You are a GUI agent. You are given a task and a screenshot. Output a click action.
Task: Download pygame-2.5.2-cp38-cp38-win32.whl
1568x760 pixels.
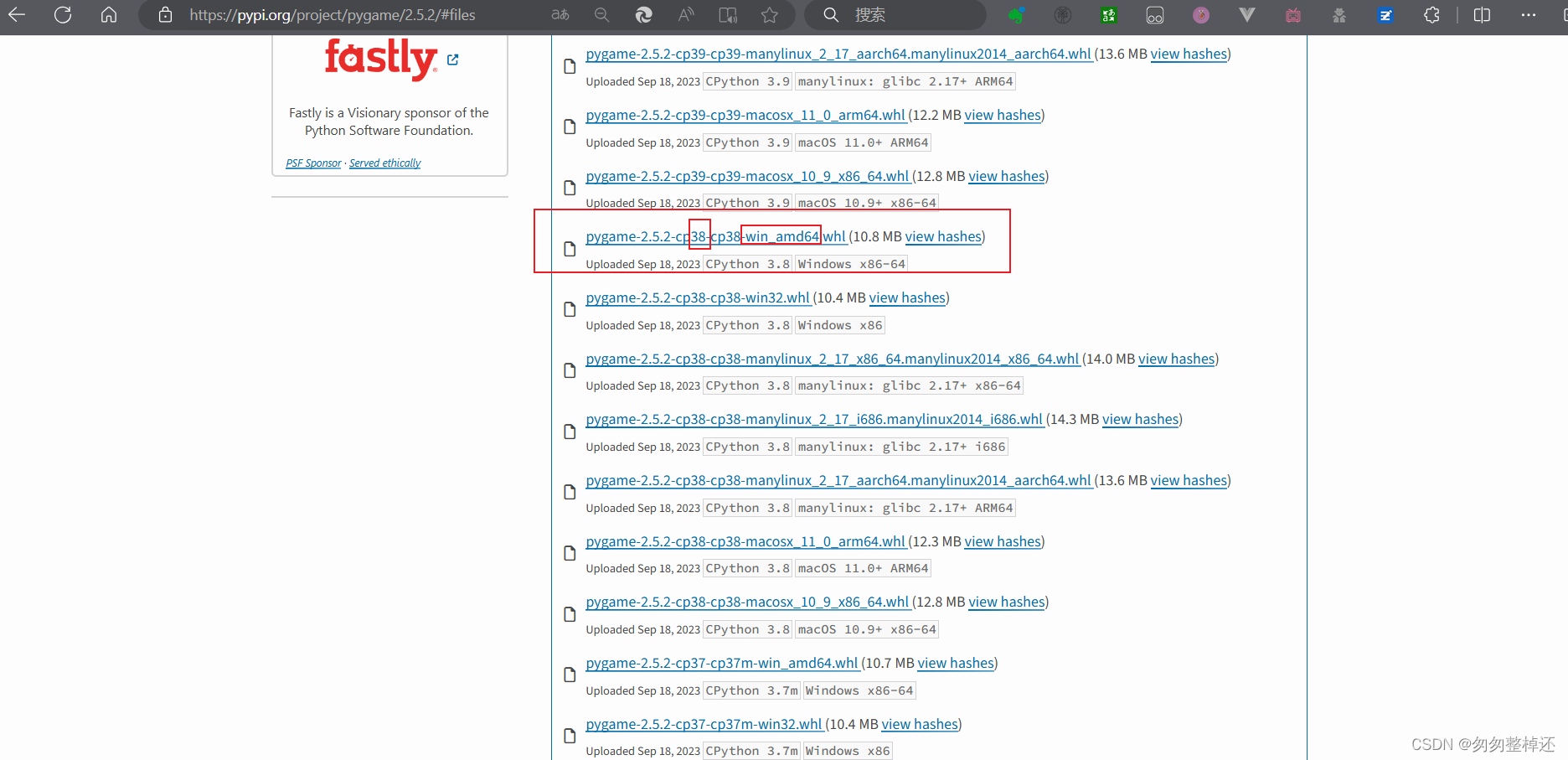(698, 297)
